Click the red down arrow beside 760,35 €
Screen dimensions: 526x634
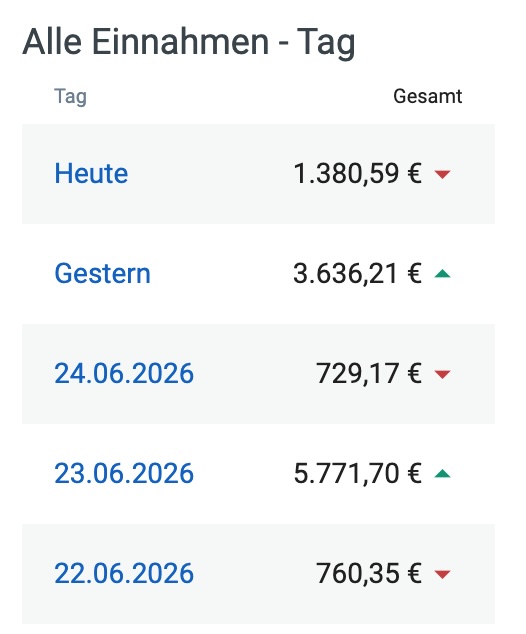click(x=442, y=574)
